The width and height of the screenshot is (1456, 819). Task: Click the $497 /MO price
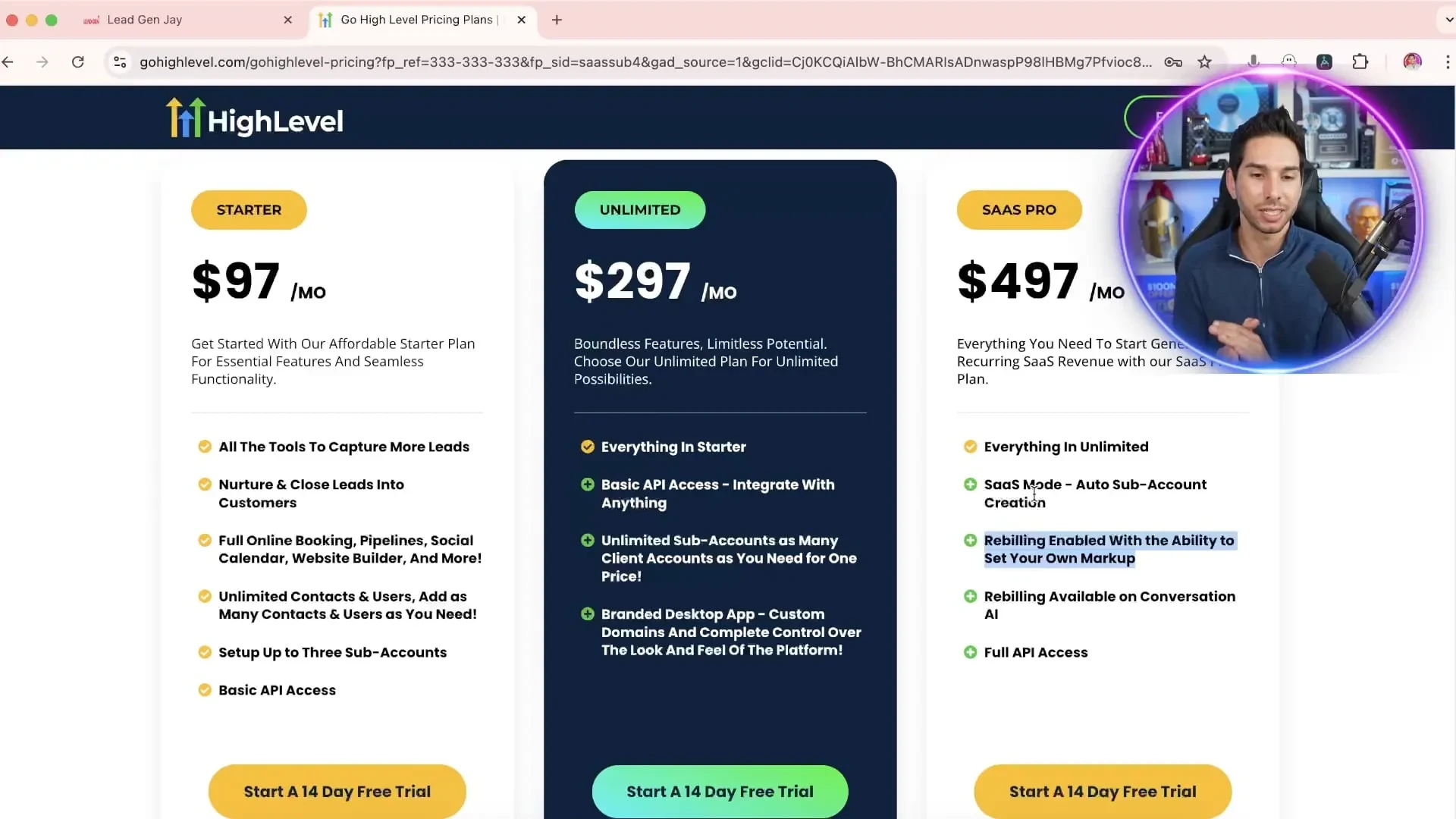tap(1040, 281)
